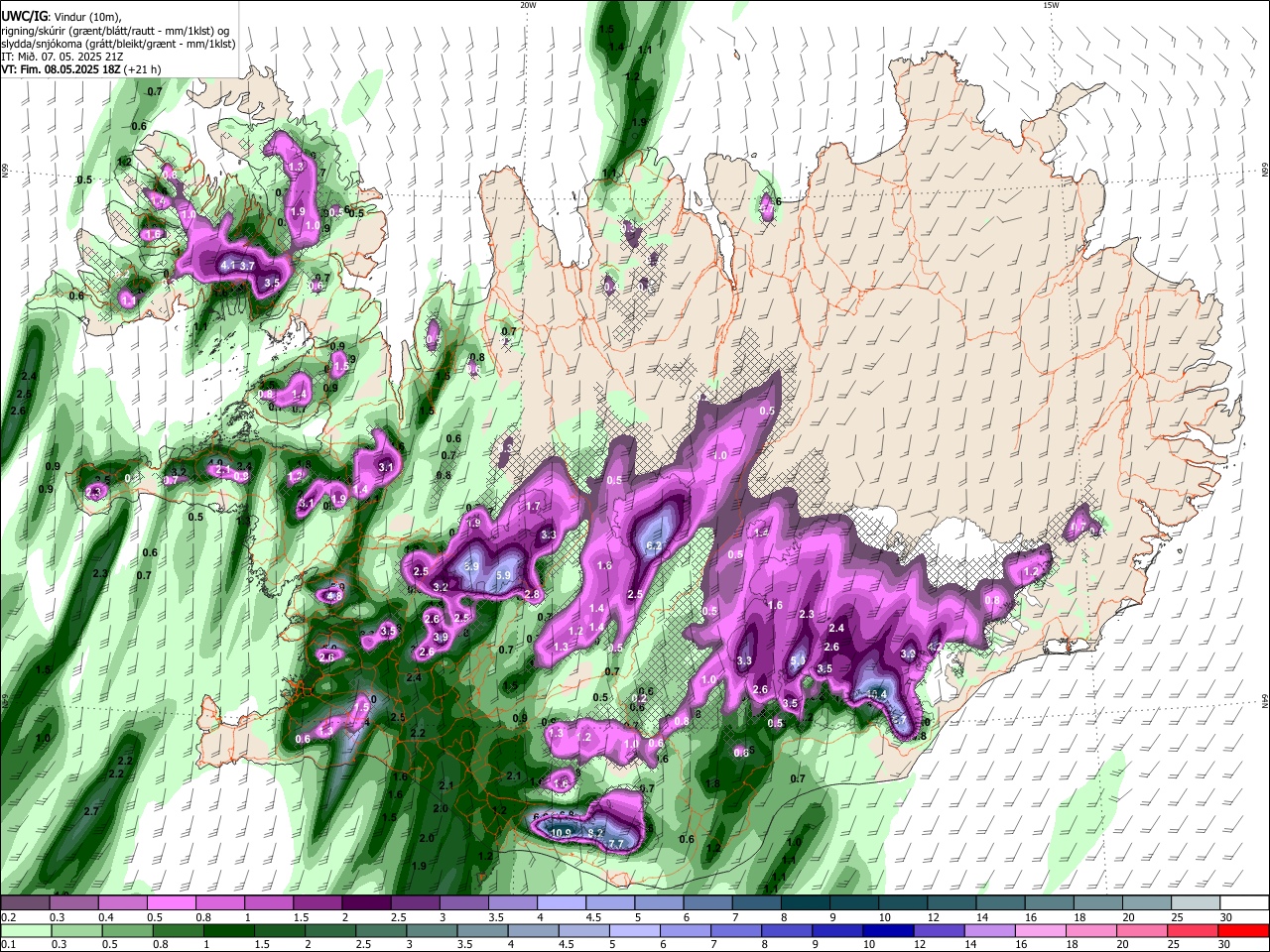Pick the lightest green rain-scale swatch at 0.1
The width and height of the screenshot is (1270, 952).
pyautogui.click(x=25, y=930)
